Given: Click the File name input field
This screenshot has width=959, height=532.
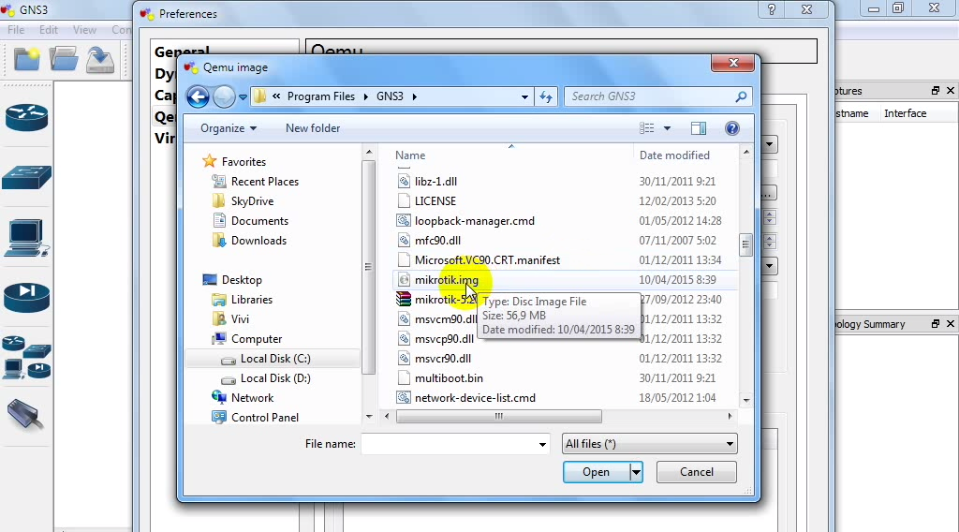Looking at the screenshot, I should click(449, 444).
